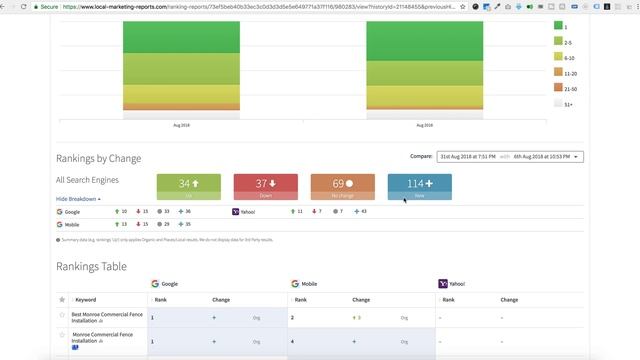Star the Monroe Commercial Fence Installation keyword
640x360 pixels.
pos(62,335)
